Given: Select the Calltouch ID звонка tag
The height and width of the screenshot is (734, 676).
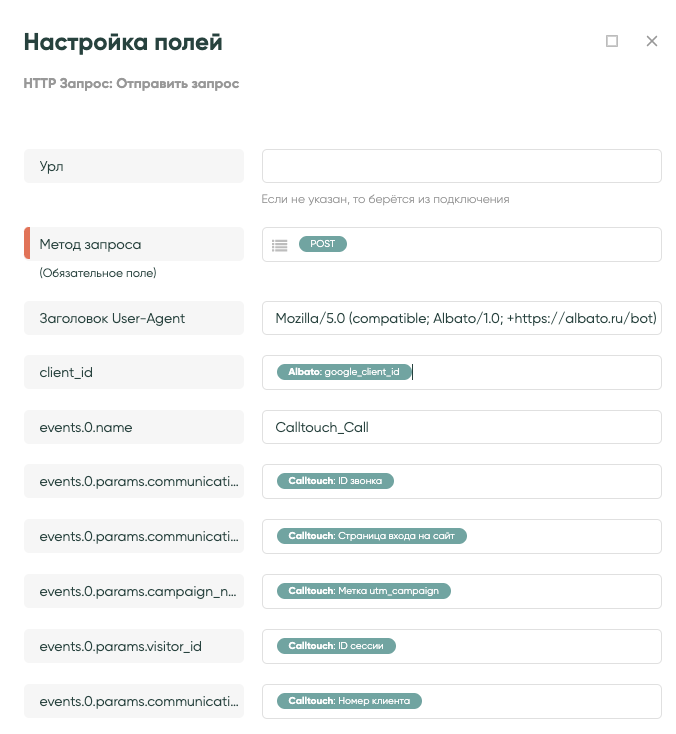Looking at the screenshot, I should click(335, 481).
